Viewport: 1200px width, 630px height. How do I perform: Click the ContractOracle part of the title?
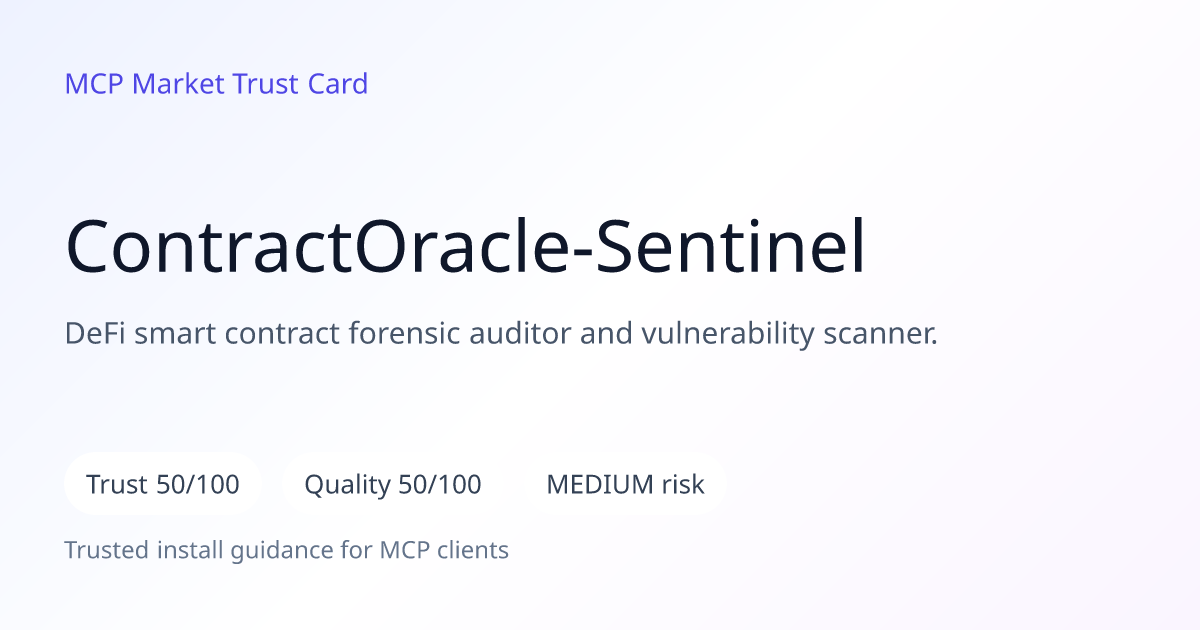pos(315,248)
